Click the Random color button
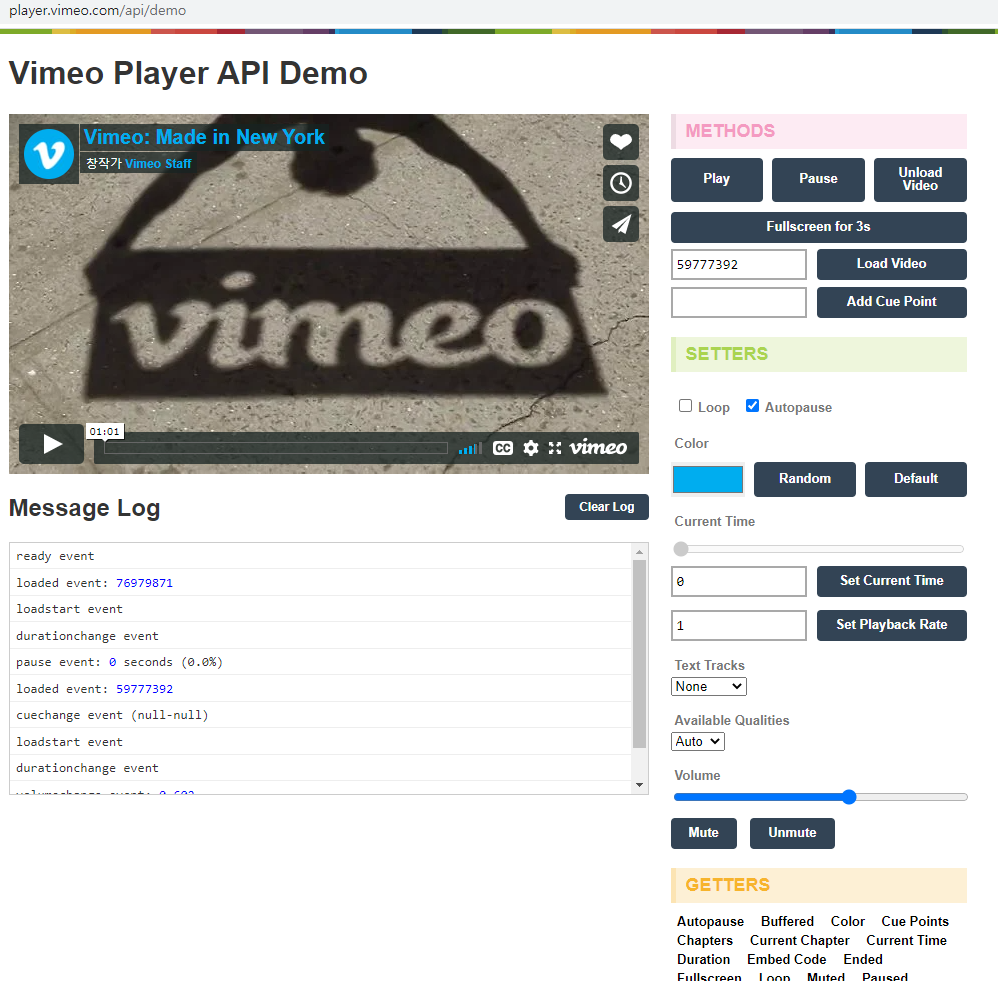Image resolution: width=998 pixels, height=981 pixels. pyautogui.click(x=805, y=479)
